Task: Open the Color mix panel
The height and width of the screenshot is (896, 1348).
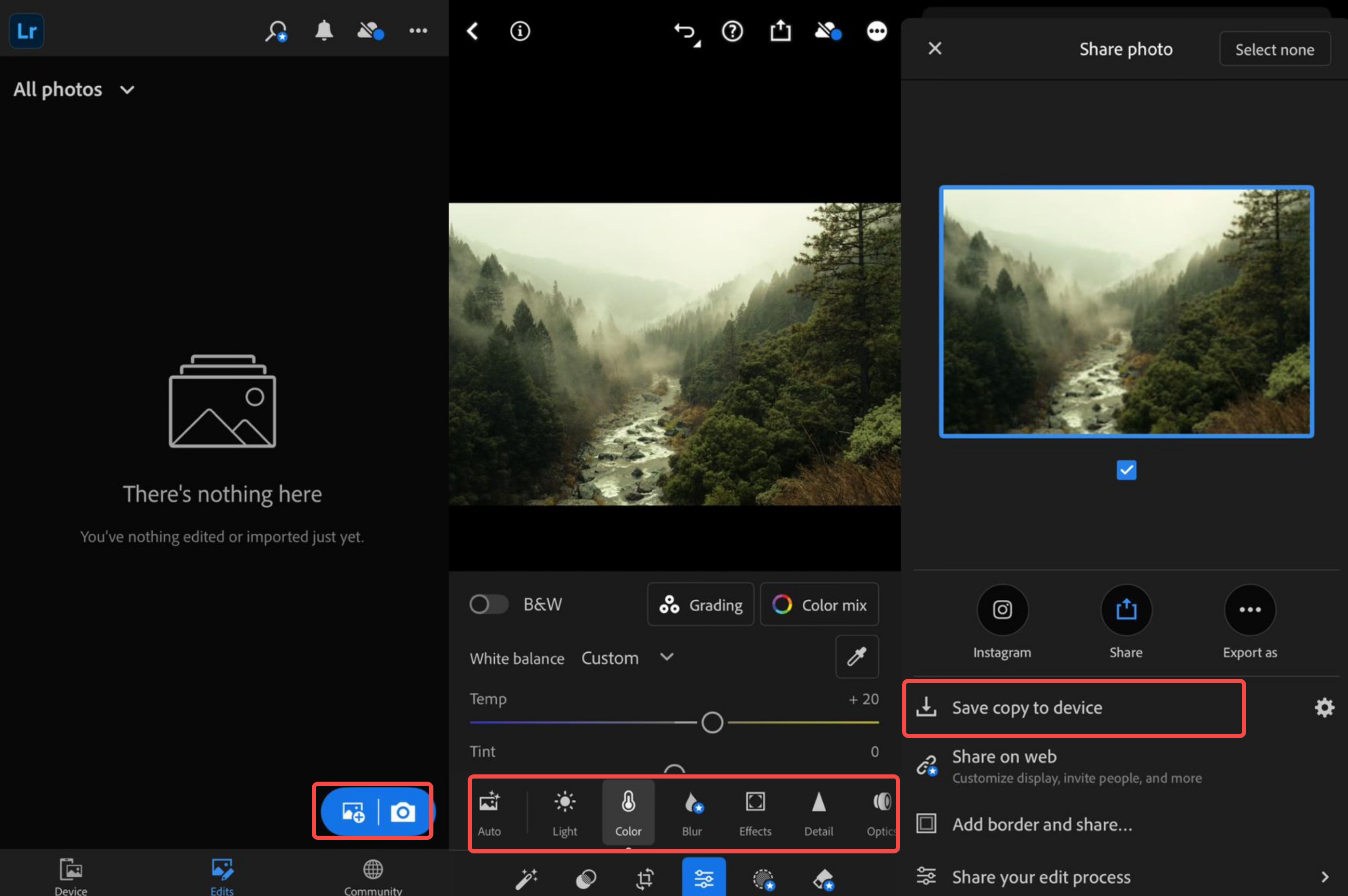Action: 819,604
